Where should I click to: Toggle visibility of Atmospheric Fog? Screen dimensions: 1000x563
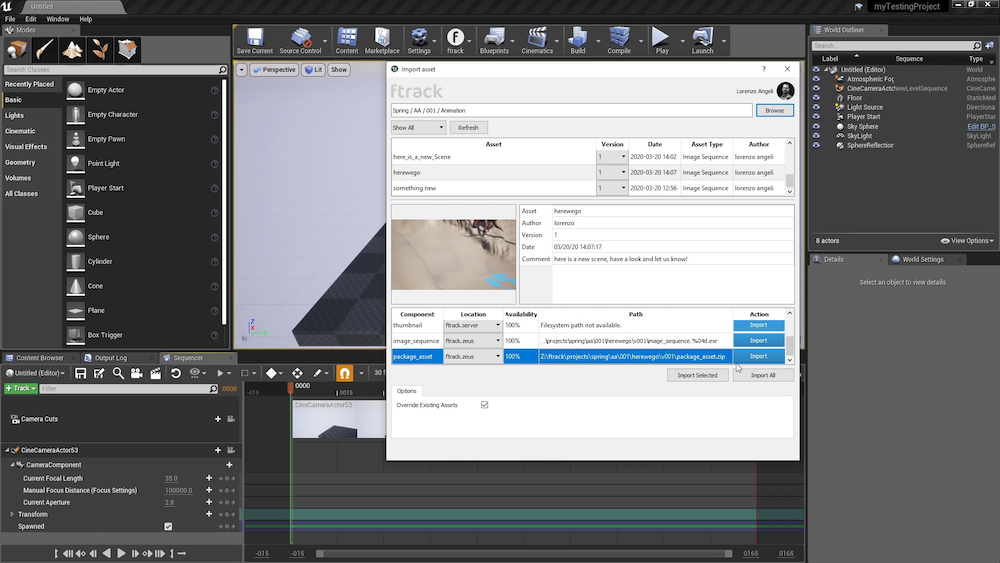(816, 79)
